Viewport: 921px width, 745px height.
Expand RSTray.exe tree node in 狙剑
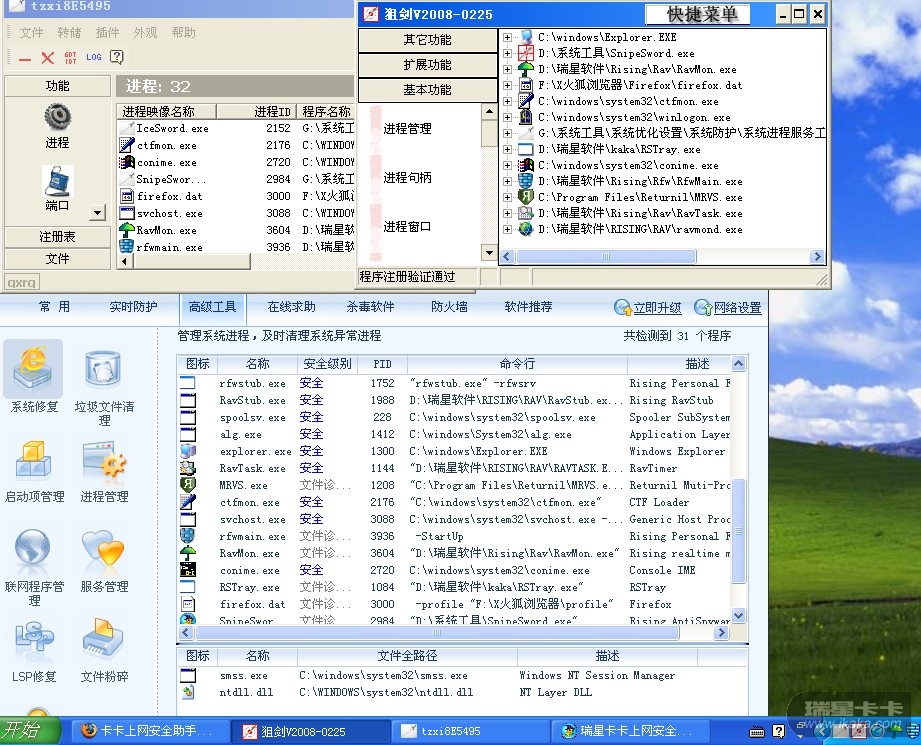[507, 149]
